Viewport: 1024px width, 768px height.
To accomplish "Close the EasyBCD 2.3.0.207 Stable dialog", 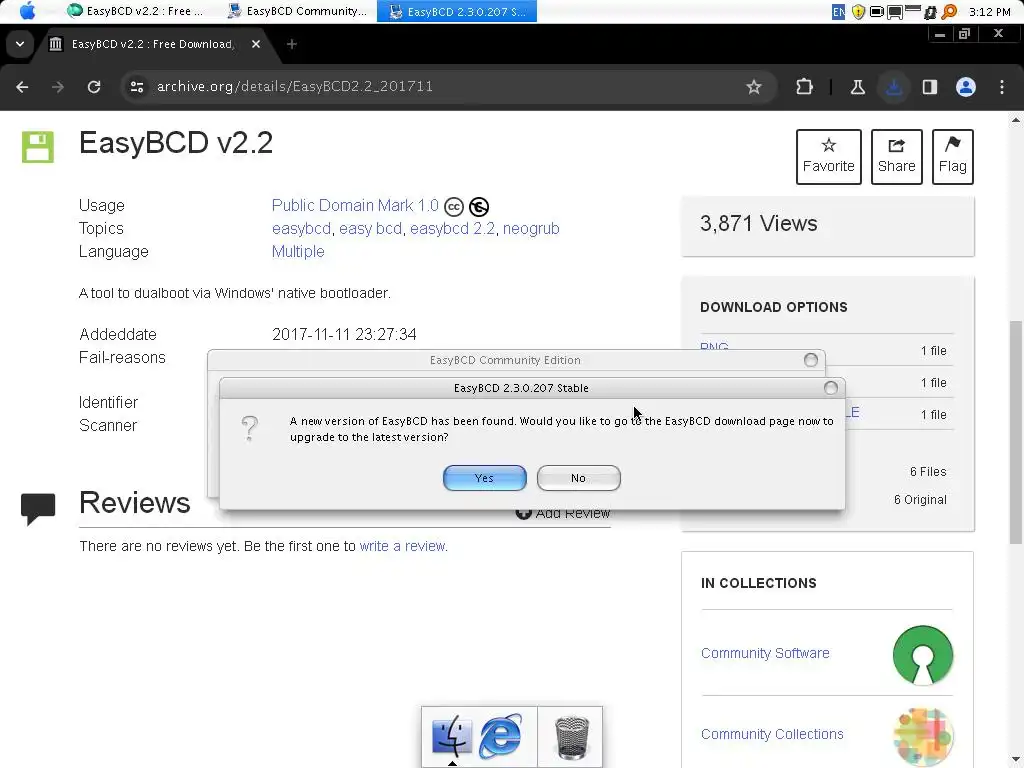I will [831, 388].
